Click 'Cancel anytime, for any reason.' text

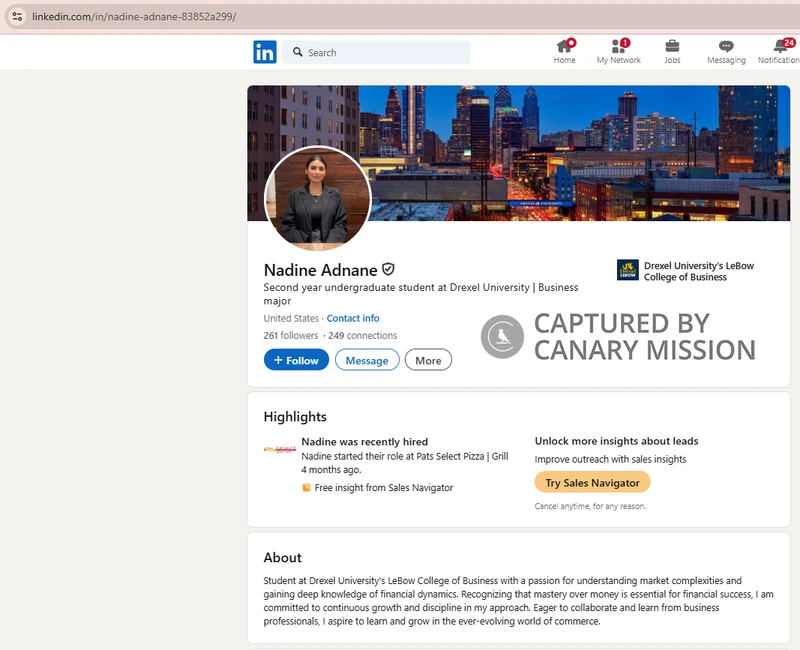click(590, 506)
